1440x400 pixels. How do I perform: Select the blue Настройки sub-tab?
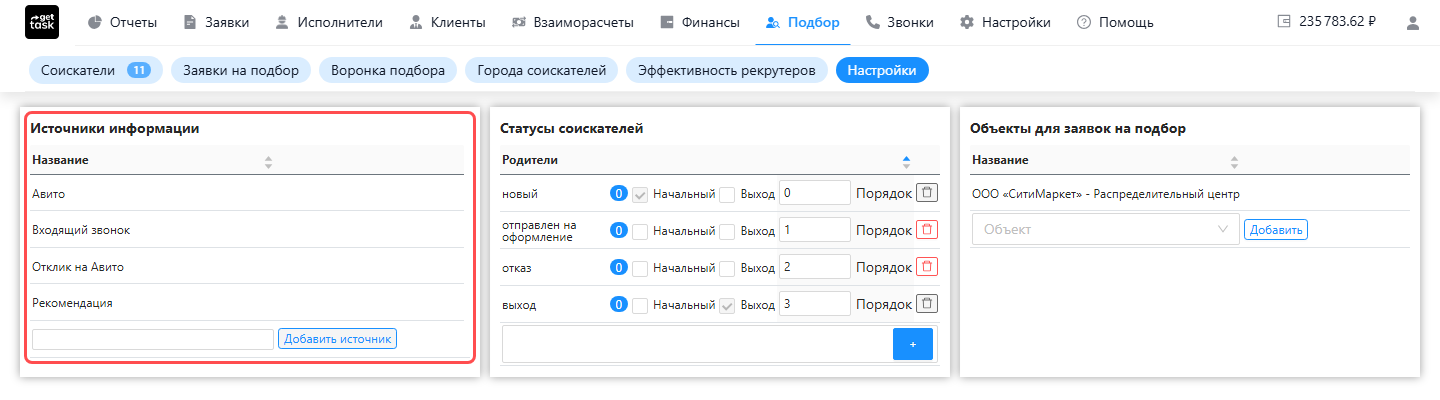point(882,70)
